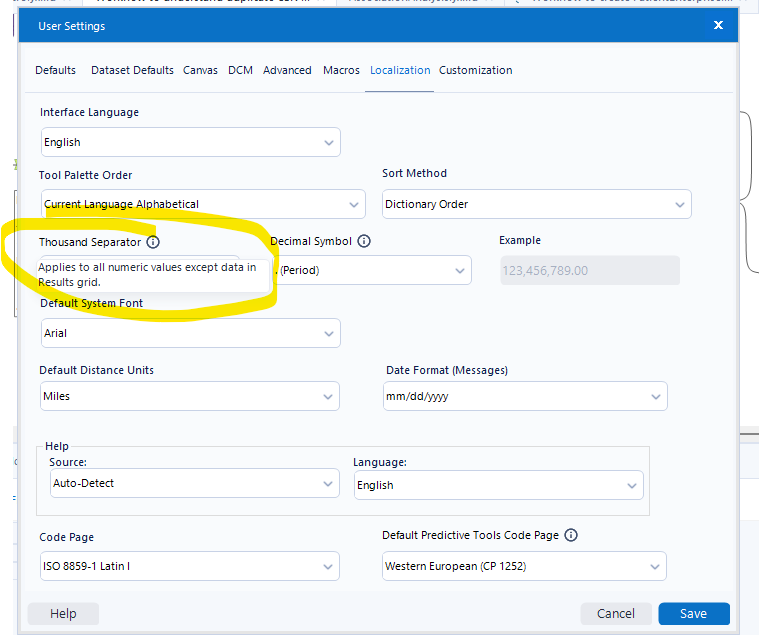Image resolution: width=759 pixels, height=635 pixels.
Task: Click the Decimal Symbol info icon
Action: (364, 241)
